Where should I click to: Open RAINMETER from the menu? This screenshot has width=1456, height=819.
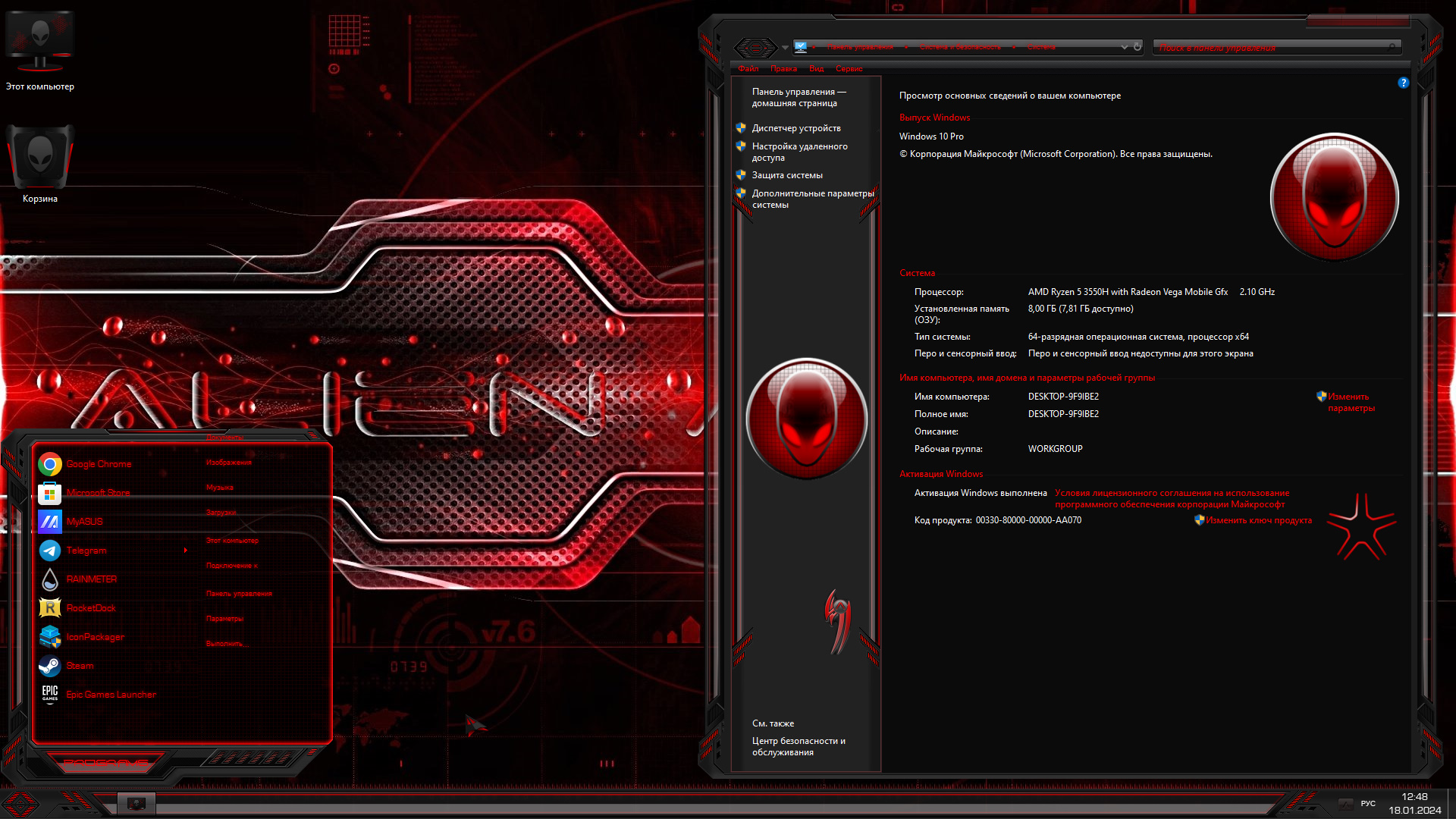coord(92,579)
